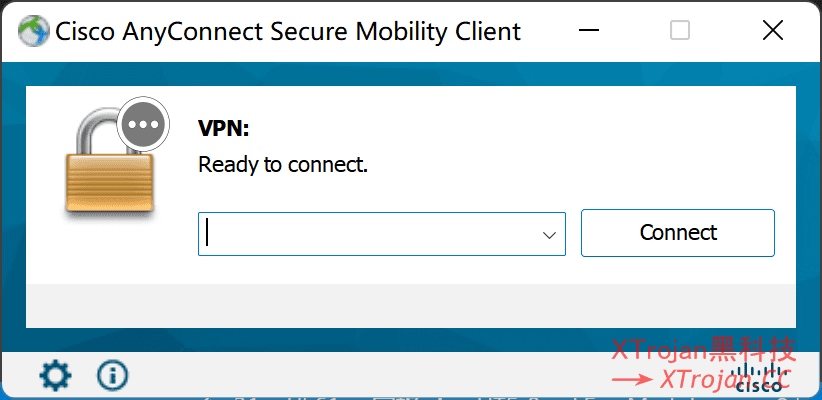
Task: Close the AnyConnect window
Action: (x=773, y=31)
